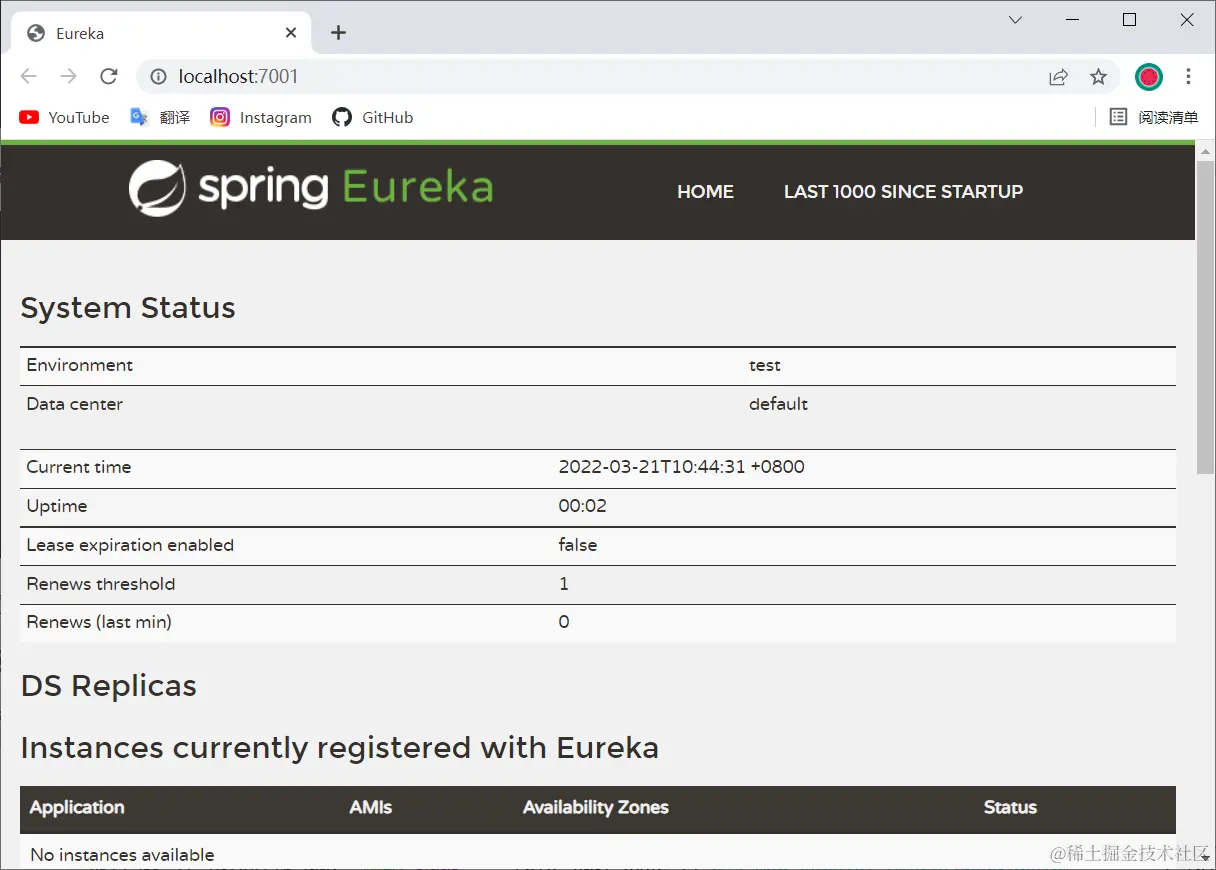1216x870 pixels.
Task: Click the Availability Zones column header
Action: (596, 807)
